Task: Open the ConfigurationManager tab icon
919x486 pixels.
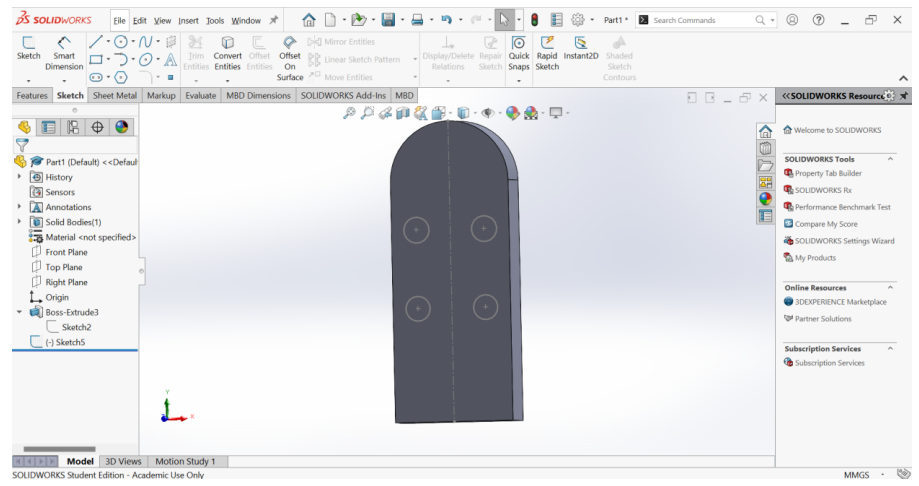Action: coord(73,127)
